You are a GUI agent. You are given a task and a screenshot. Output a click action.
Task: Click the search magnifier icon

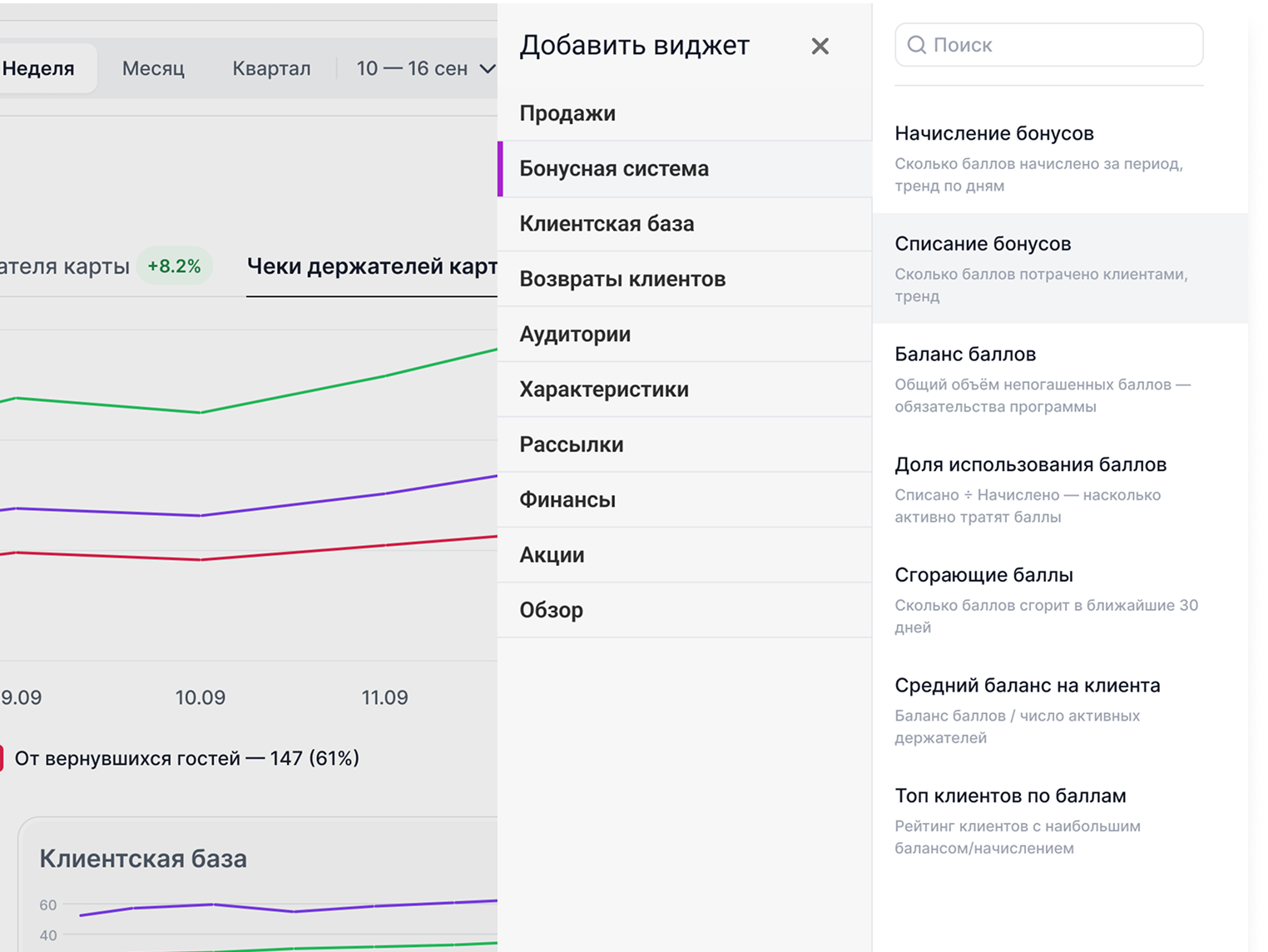[x=916, y=45]
